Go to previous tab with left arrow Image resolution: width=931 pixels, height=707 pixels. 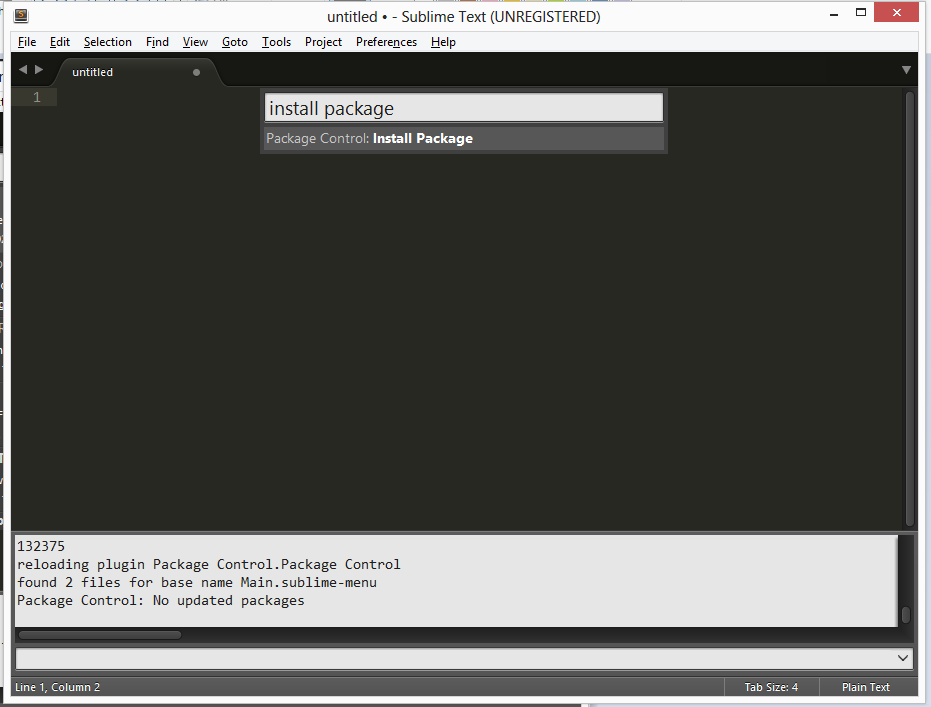coord(23,69)
